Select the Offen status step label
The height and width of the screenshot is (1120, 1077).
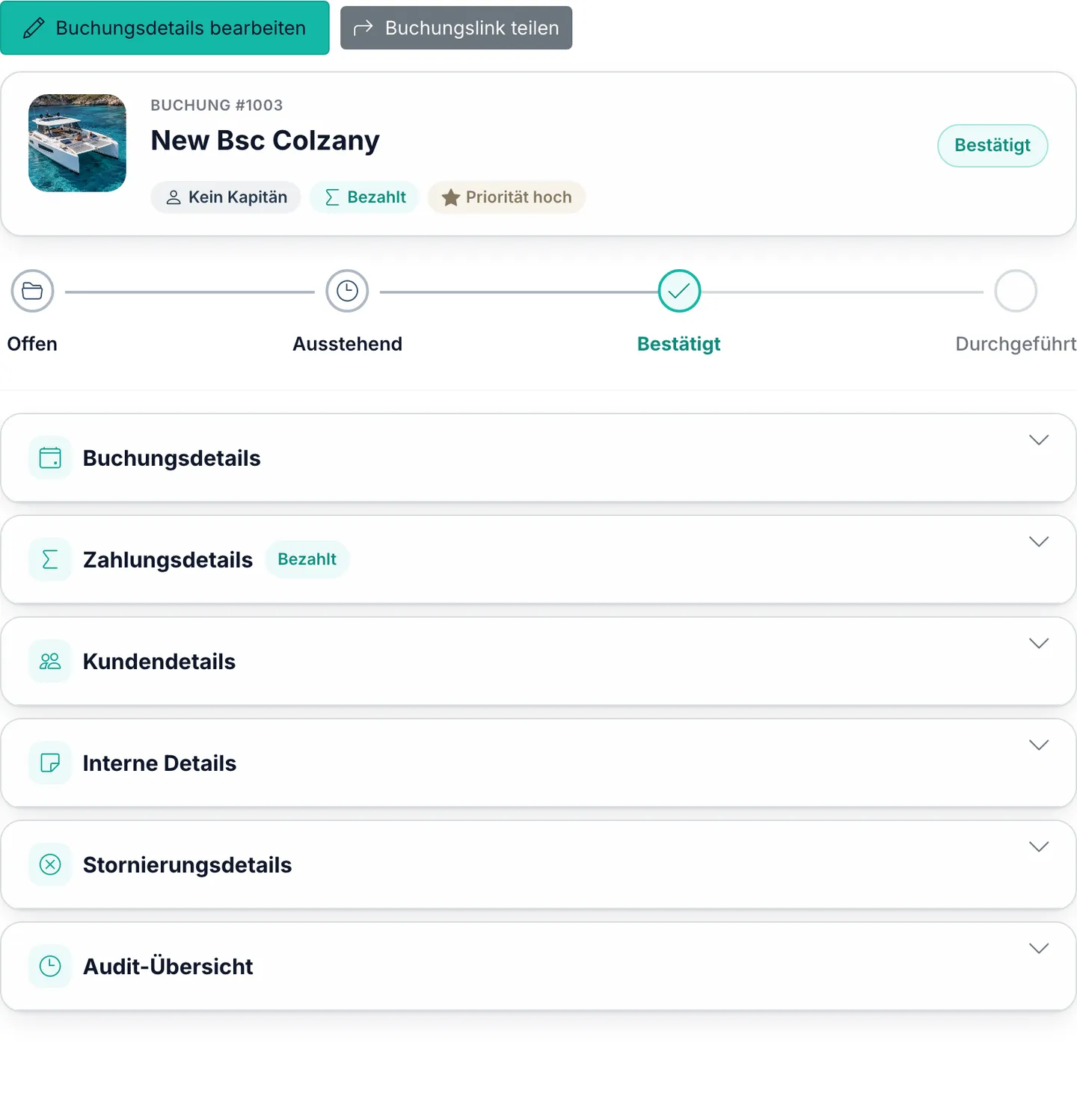[32, 344]
